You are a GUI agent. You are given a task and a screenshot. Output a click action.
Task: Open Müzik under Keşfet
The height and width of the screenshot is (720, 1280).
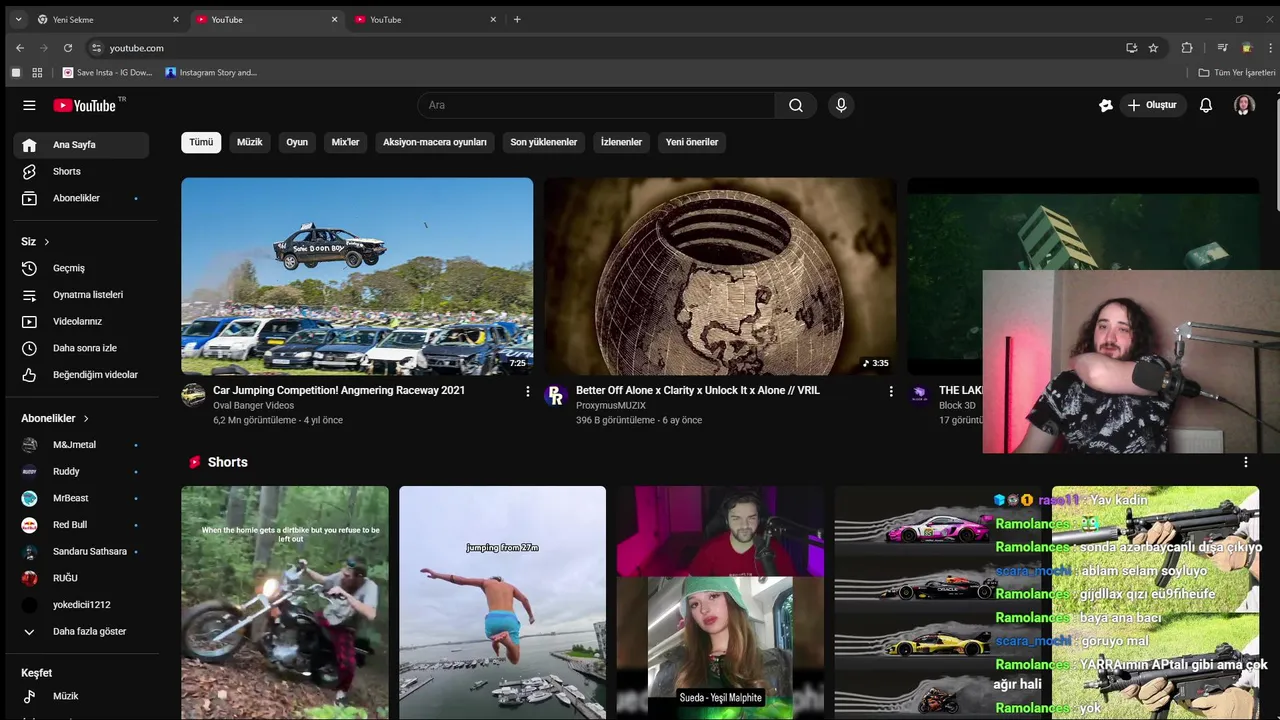[81, 696]
